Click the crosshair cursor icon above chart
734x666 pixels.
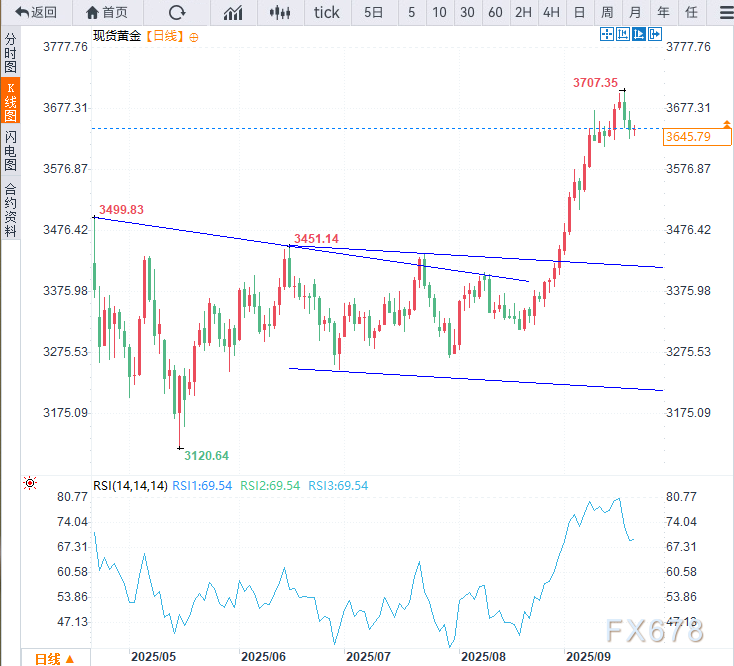[606, 34]
